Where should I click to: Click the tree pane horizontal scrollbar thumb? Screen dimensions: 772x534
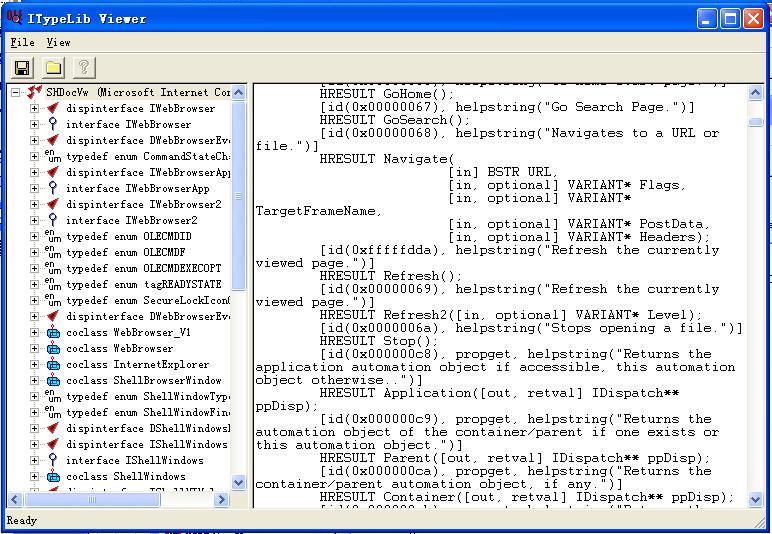tap(92, 500)
